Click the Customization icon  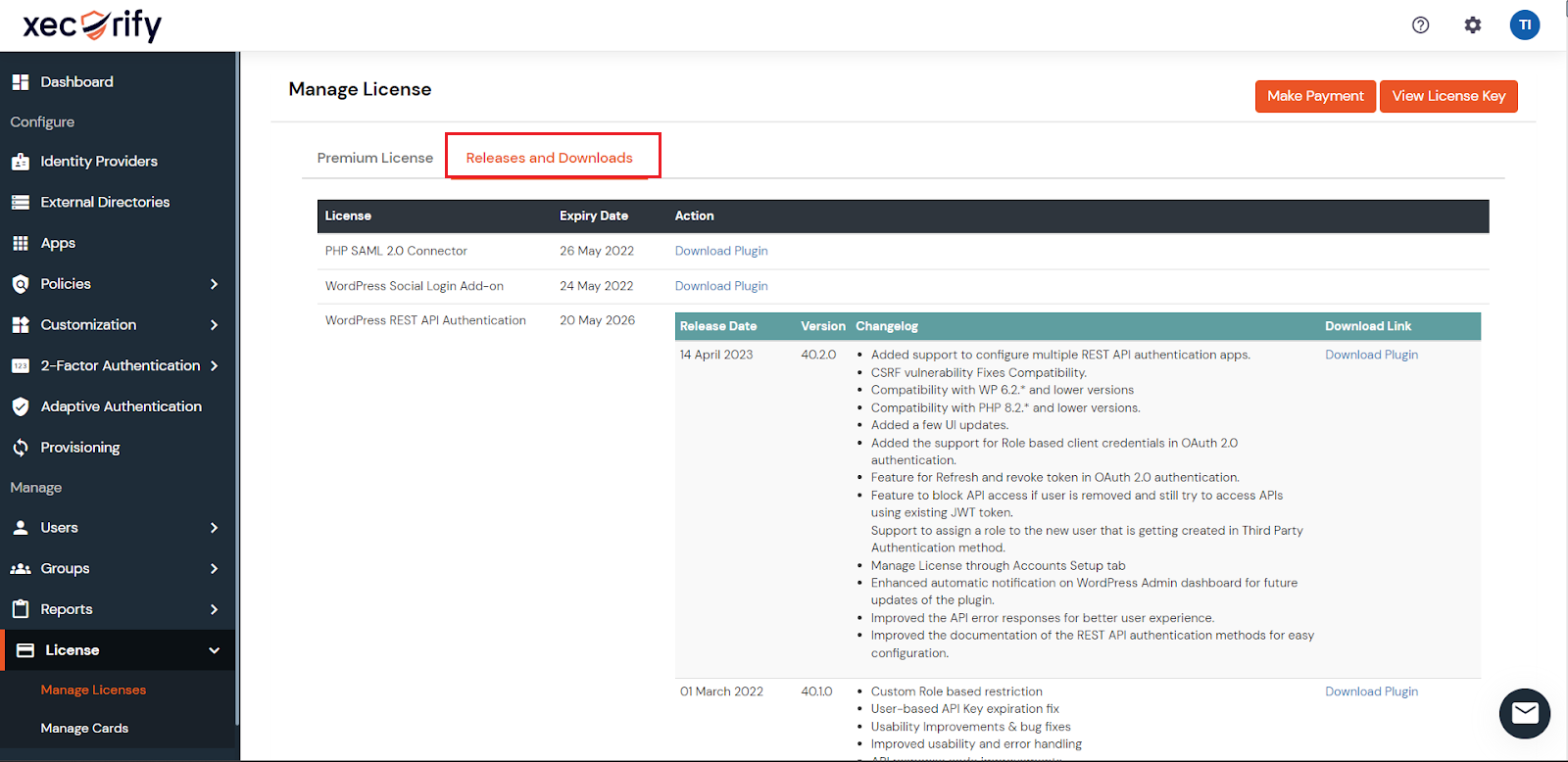pyautogui.click(x=20, y=325)
